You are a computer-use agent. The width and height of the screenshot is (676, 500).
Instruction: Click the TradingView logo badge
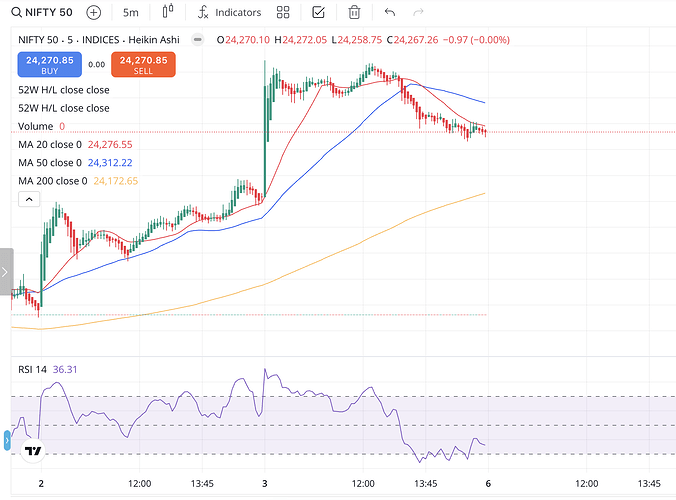(x=33, y=451)
